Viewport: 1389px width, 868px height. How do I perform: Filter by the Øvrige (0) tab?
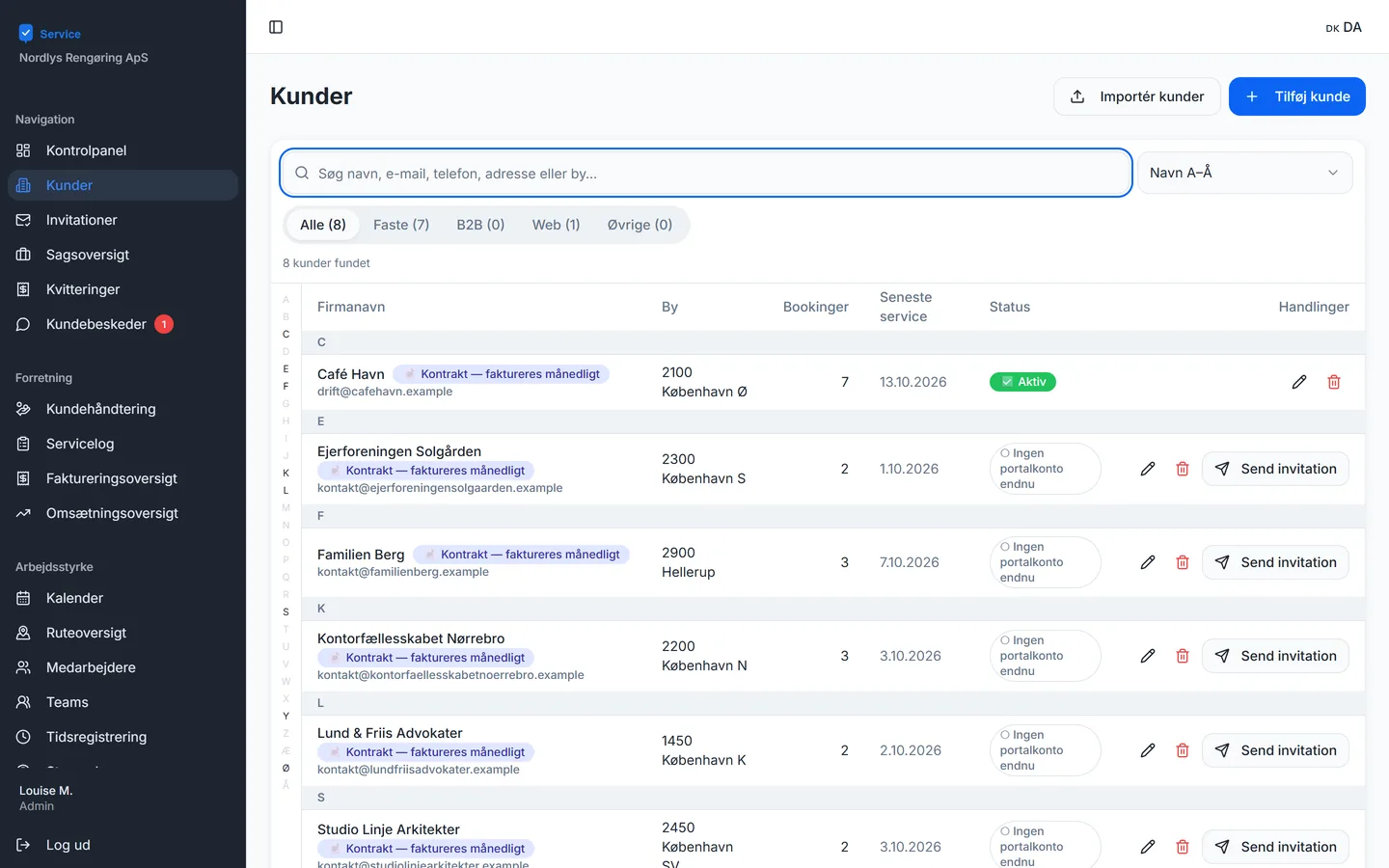(640, 225)
